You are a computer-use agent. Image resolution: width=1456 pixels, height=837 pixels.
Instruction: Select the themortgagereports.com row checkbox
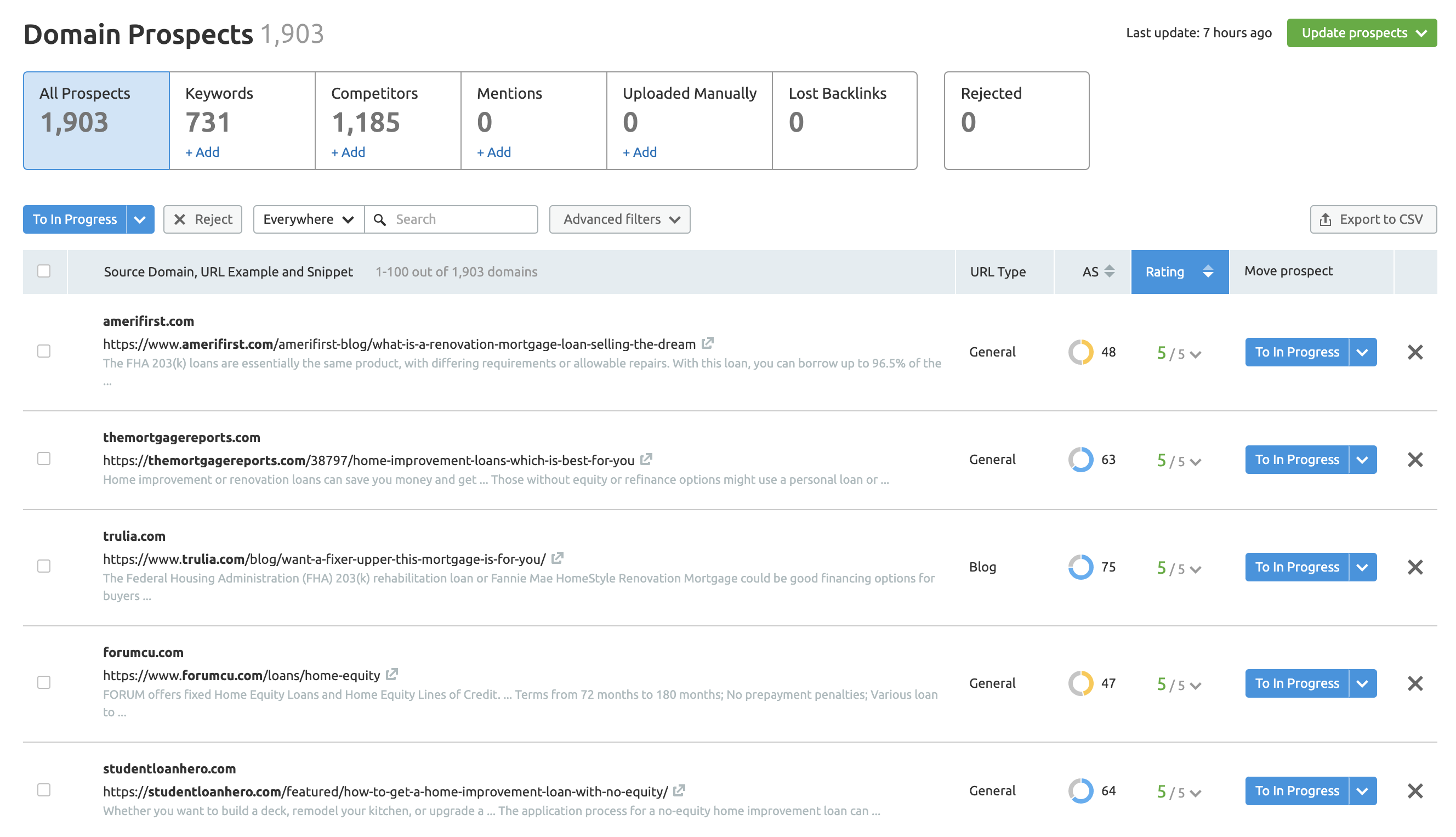[44, 458]
